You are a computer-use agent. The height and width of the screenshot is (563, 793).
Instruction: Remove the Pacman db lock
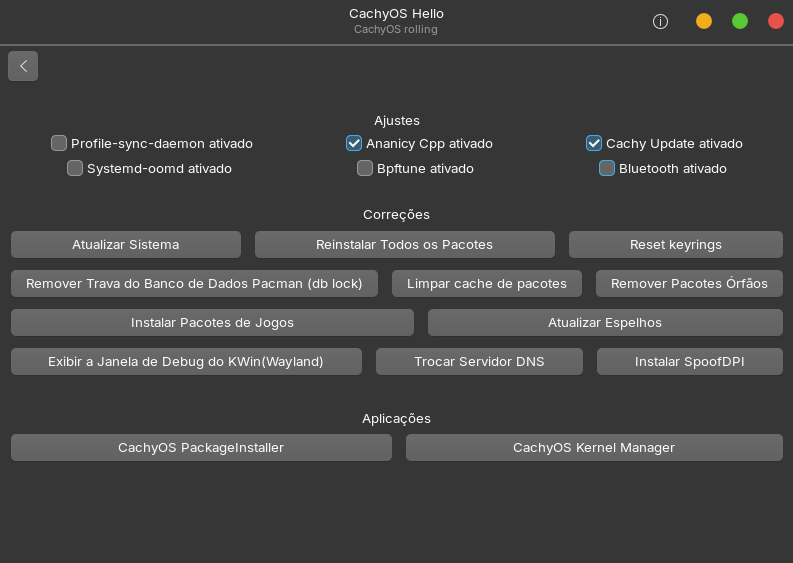click(x=194, y=284)
